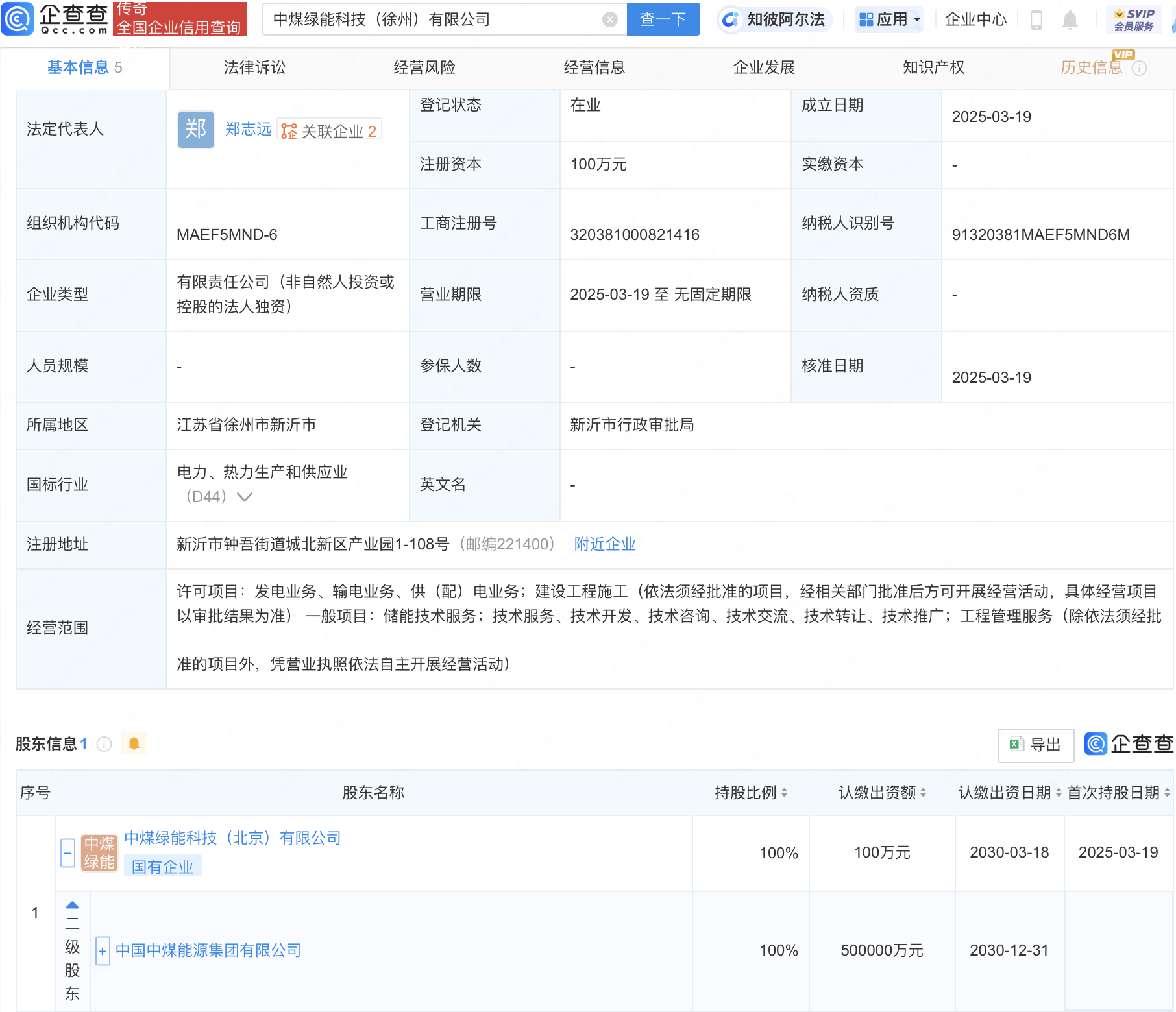
Task: Open 历史信息 VIP tab
Action: (1092, 67)
